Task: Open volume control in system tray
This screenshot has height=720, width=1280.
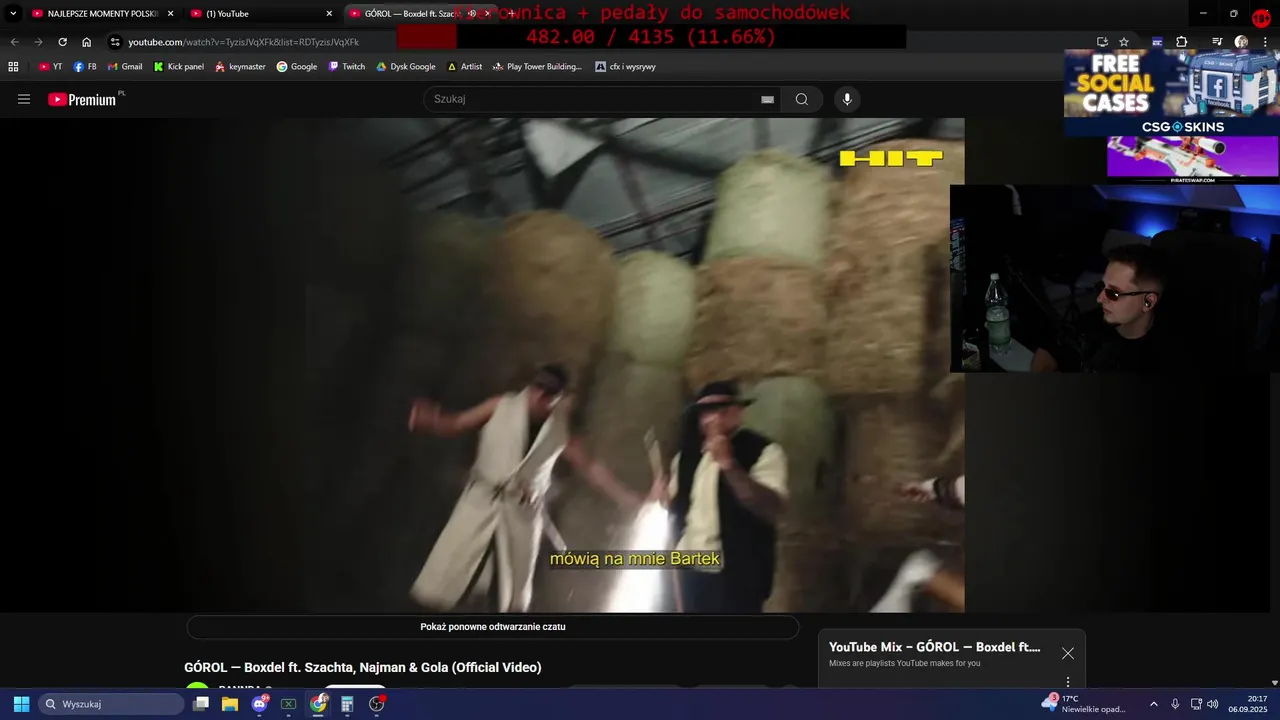Action: 1212,704
